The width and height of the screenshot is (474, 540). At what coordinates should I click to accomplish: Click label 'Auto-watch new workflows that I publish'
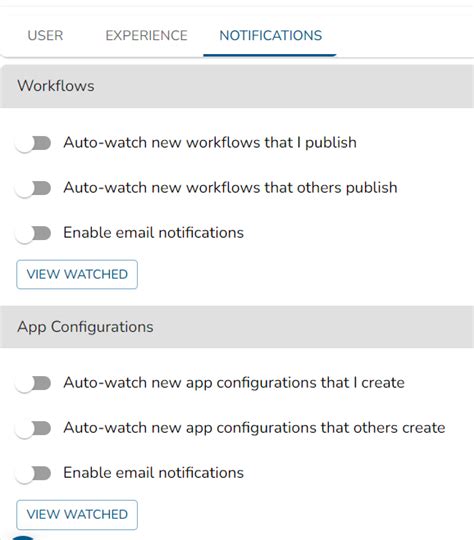click(210, 143)
